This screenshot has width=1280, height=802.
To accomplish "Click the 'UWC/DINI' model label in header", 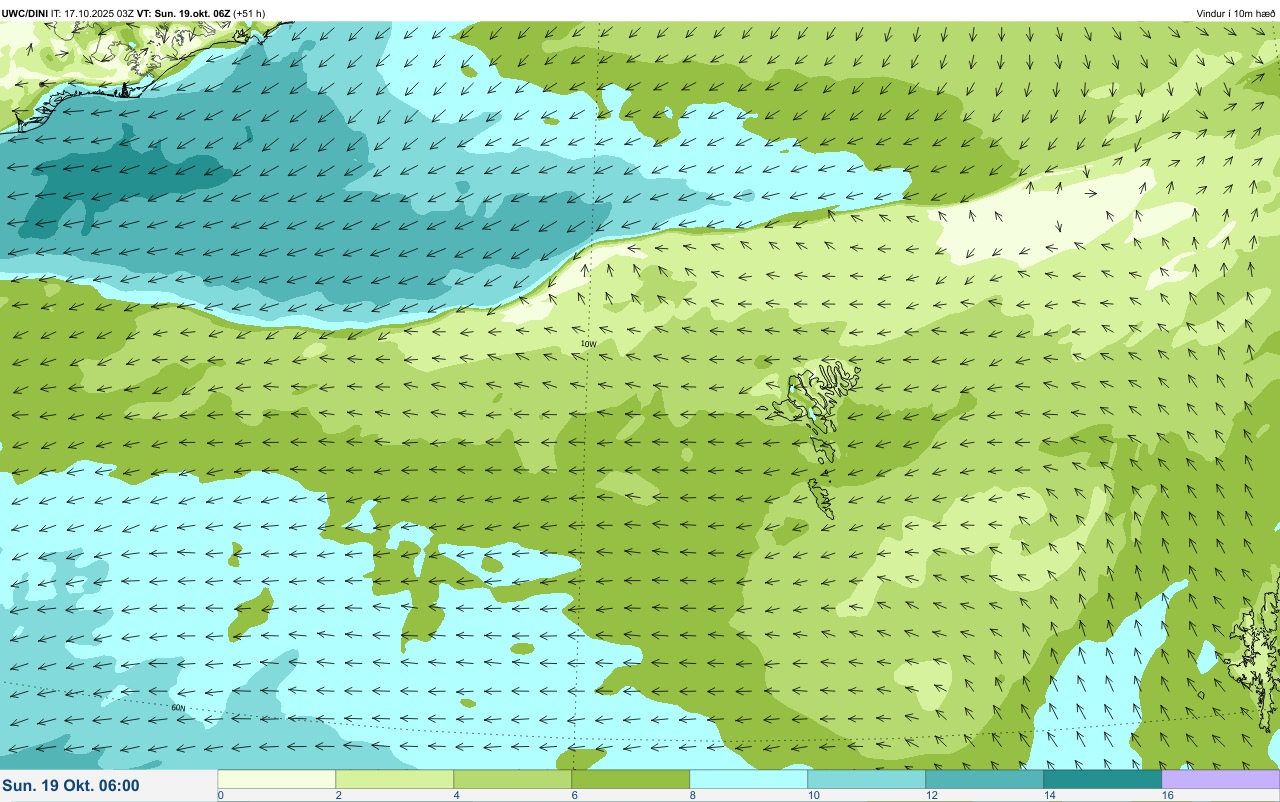I will tap(25, 13).
